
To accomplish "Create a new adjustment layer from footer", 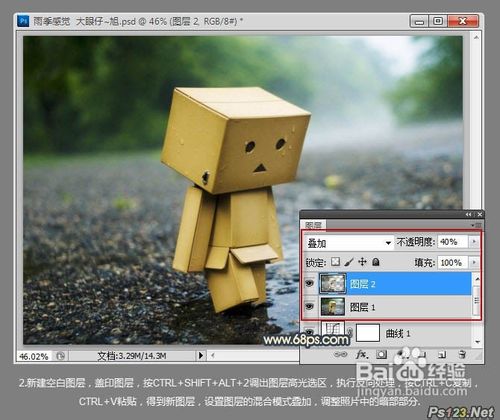I will pos(401,355).
